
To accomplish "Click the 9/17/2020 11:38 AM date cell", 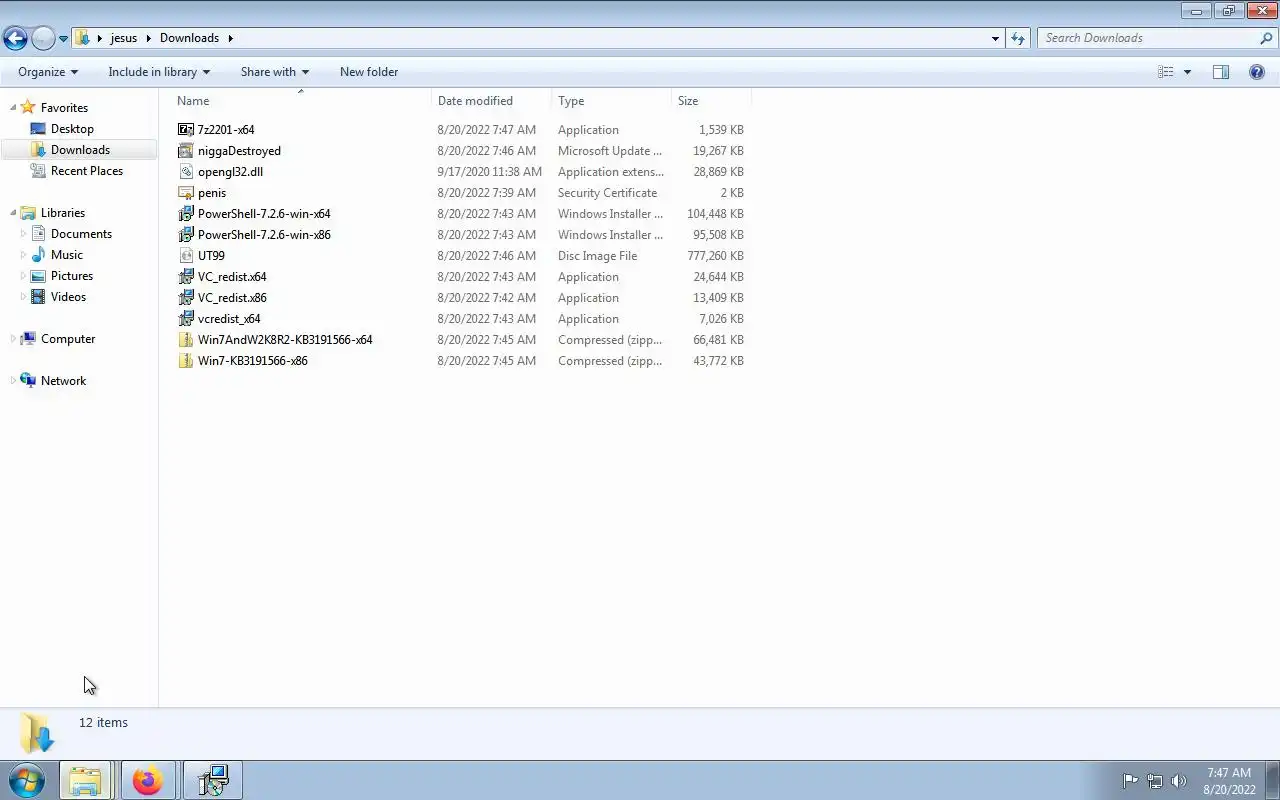I will pyautogui.click(x=489, y=172).
